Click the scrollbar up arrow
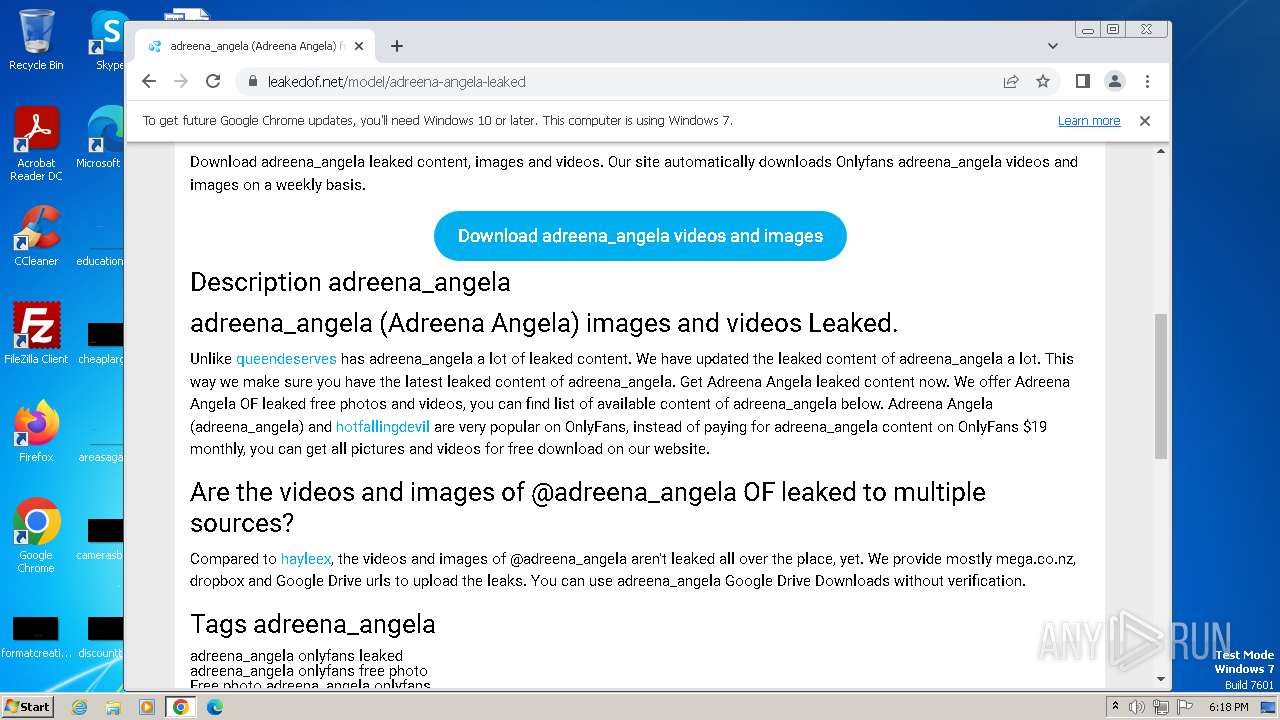This screenshot has width=1280, height=720. 1161,151
